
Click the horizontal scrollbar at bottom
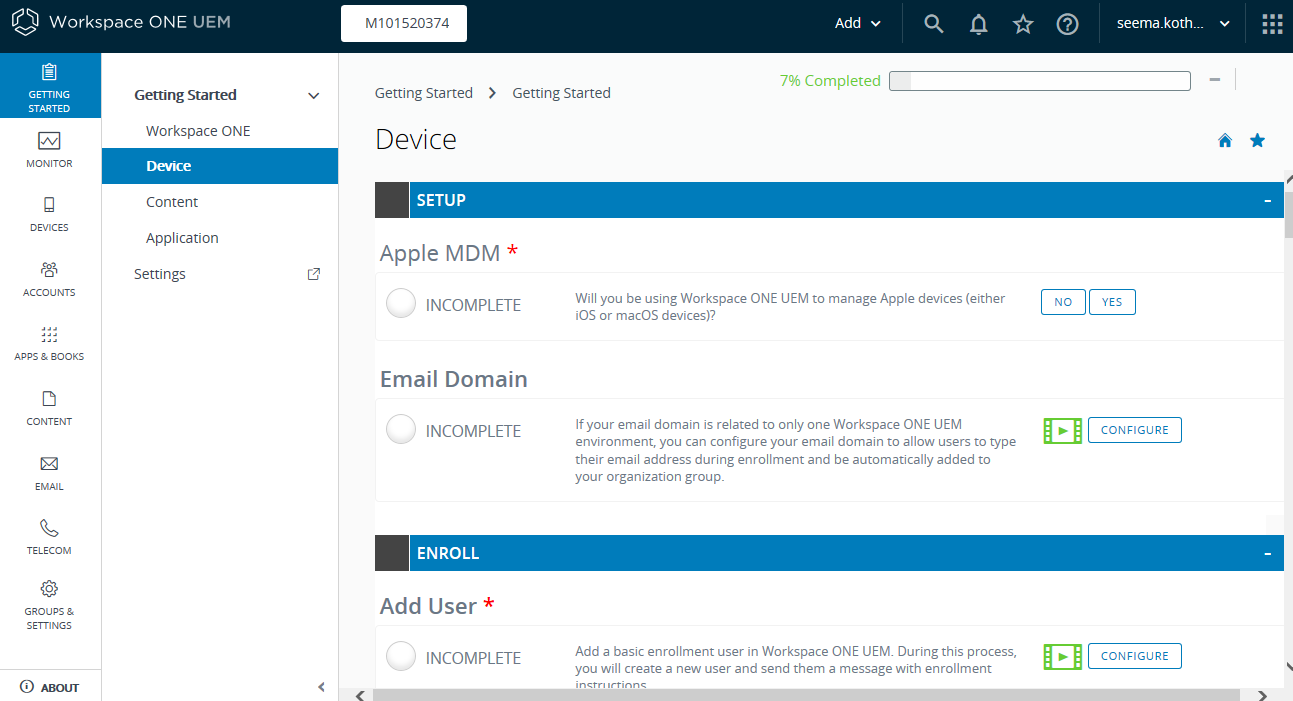806,694
